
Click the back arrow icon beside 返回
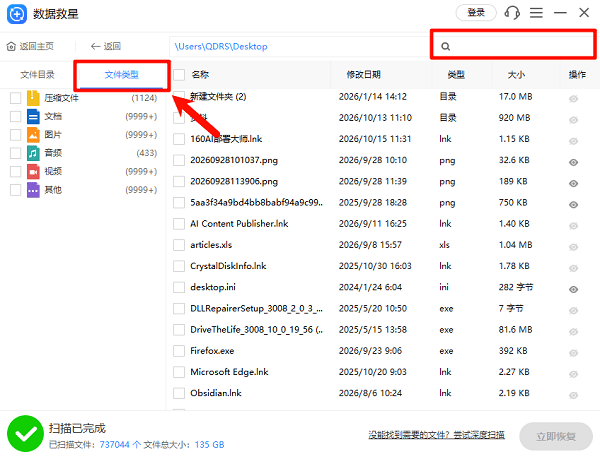point(95,46)
